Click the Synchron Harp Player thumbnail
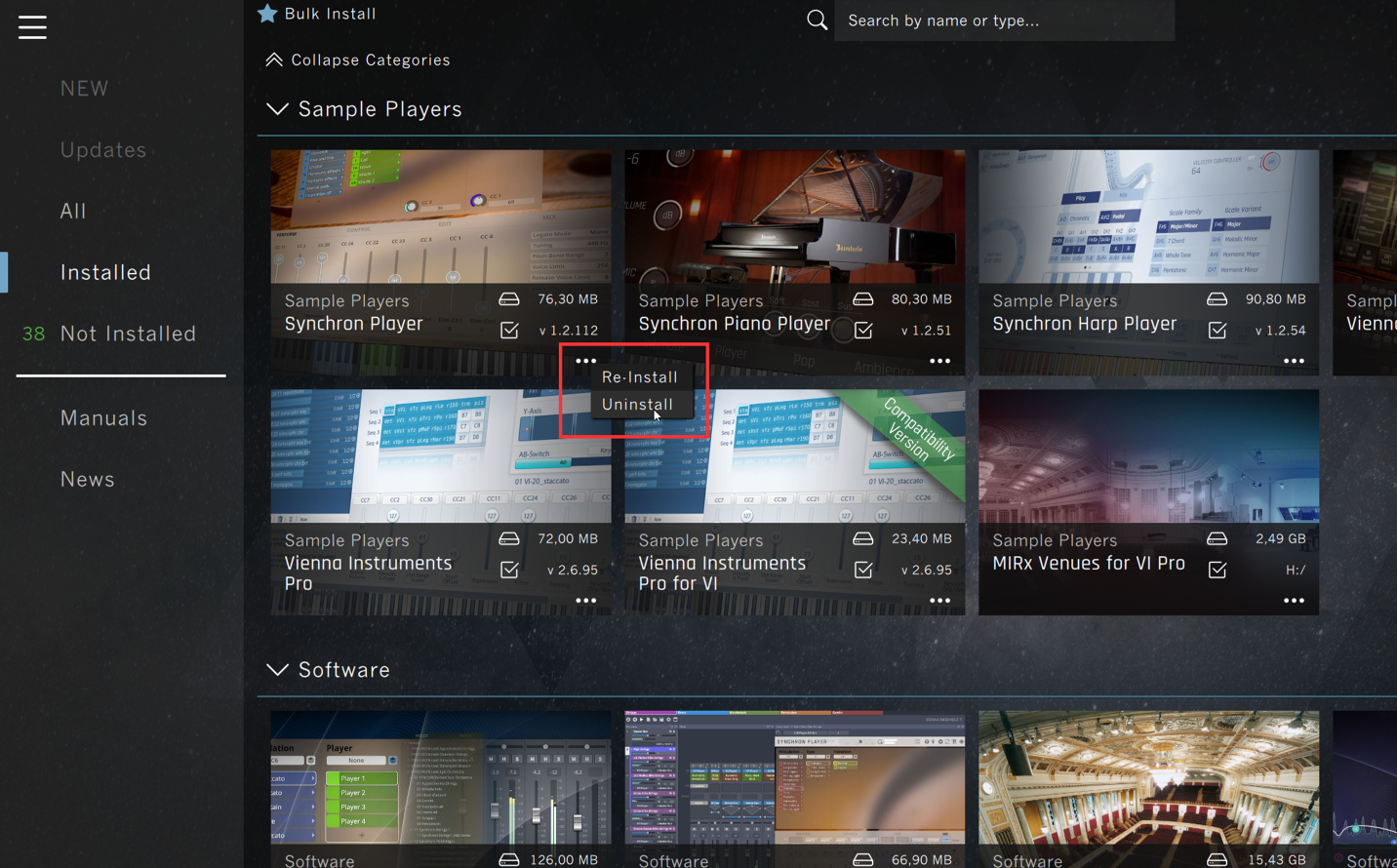Viewport: 1397px width, 868px height. coord(1149,217)
